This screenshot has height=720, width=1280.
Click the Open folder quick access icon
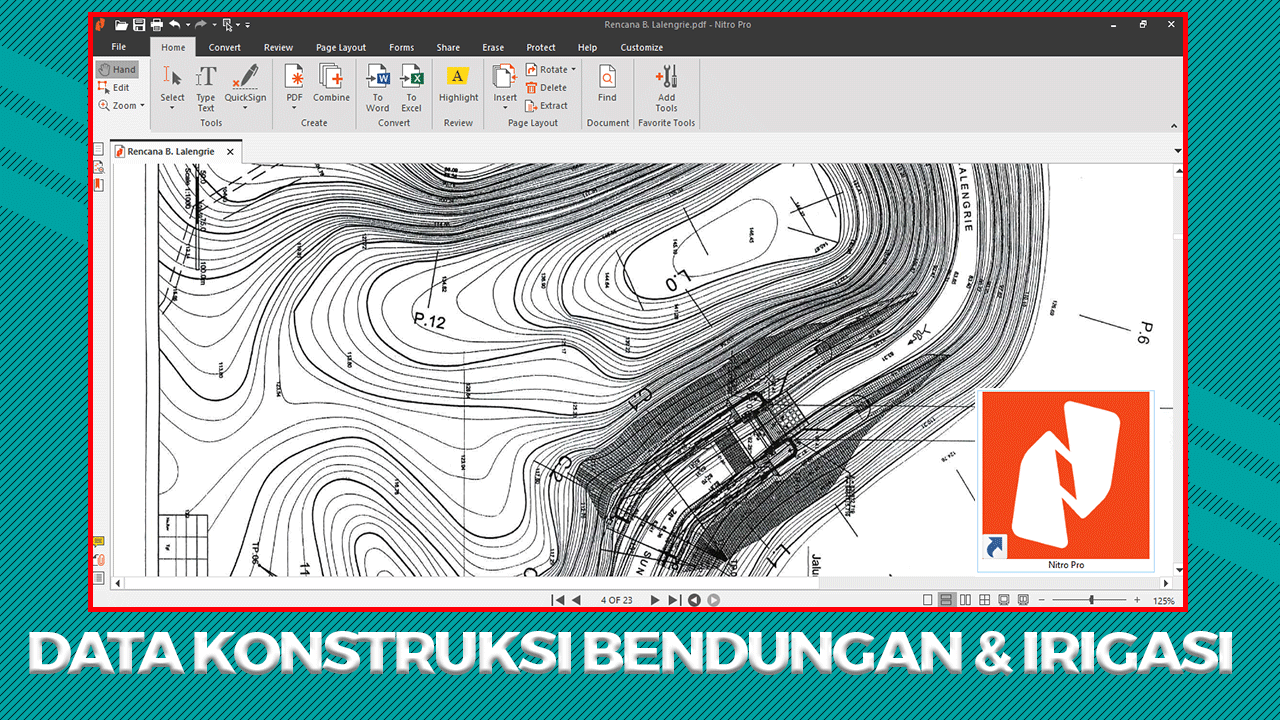[x=122, y=24]
